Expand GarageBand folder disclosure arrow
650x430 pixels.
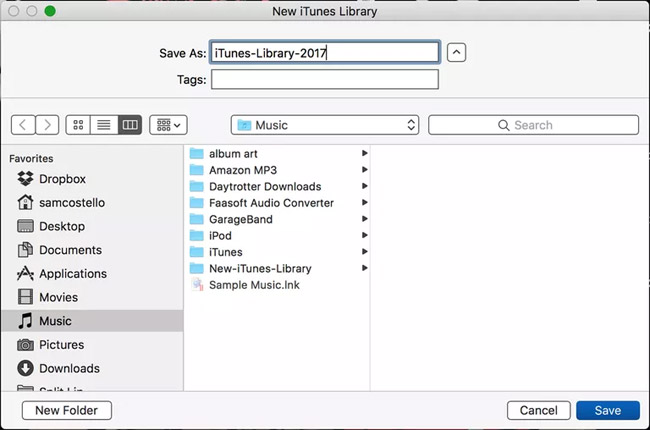[364, 219]
